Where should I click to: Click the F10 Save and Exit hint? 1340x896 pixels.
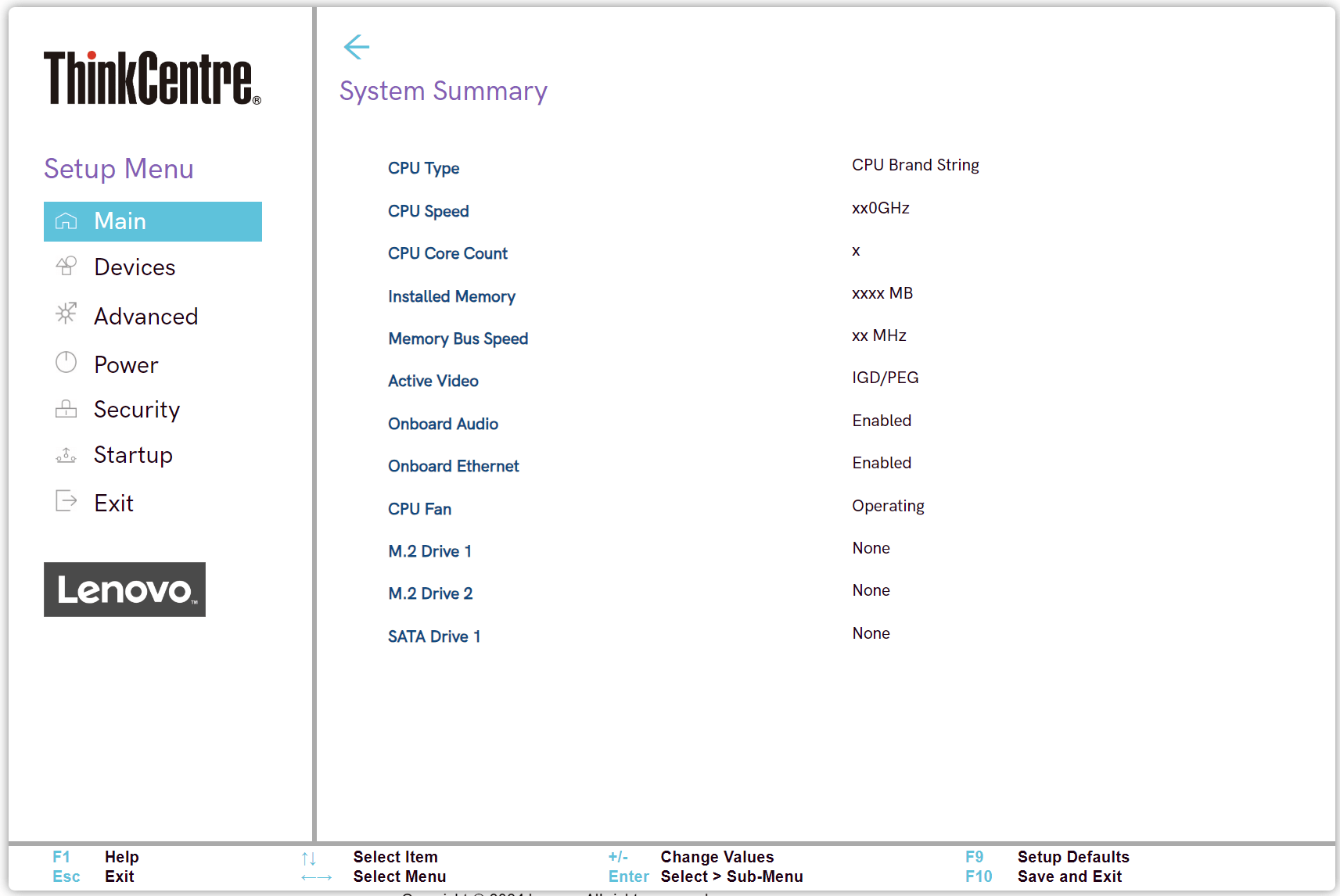click(1044, 876)
